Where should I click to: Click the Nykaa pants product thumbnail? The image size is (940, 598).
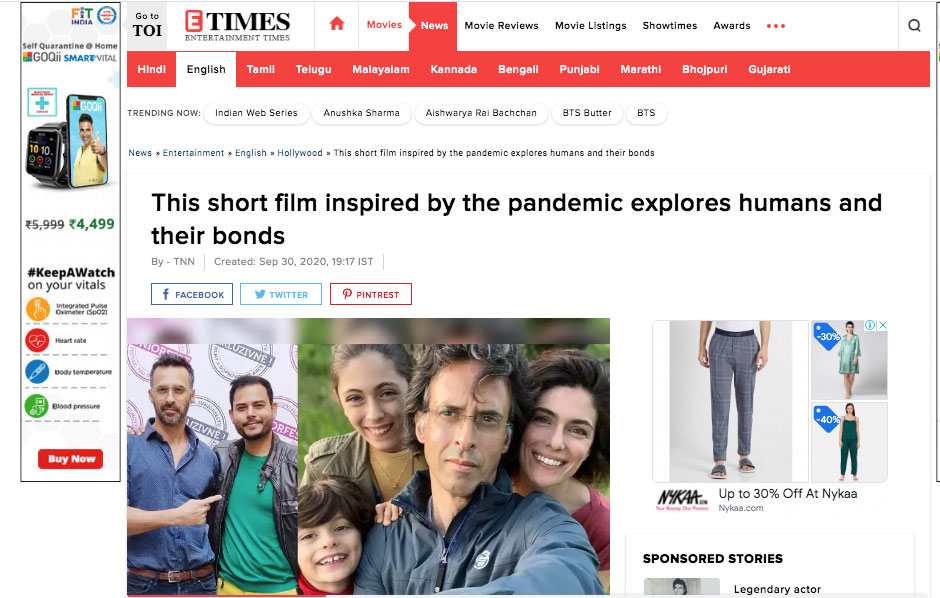(x=730, y=401)
